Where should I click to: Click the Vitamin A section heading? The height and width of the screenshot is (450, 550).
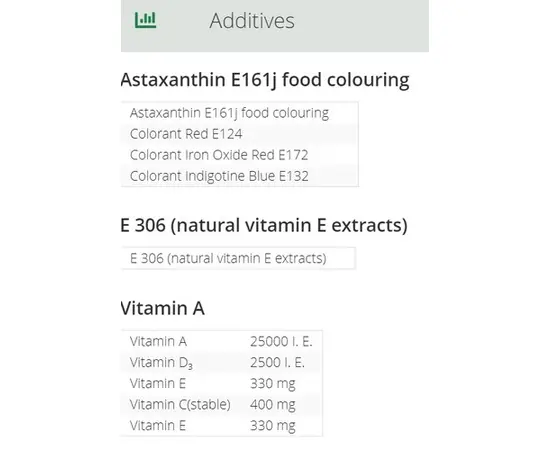[x=162, y=308]
